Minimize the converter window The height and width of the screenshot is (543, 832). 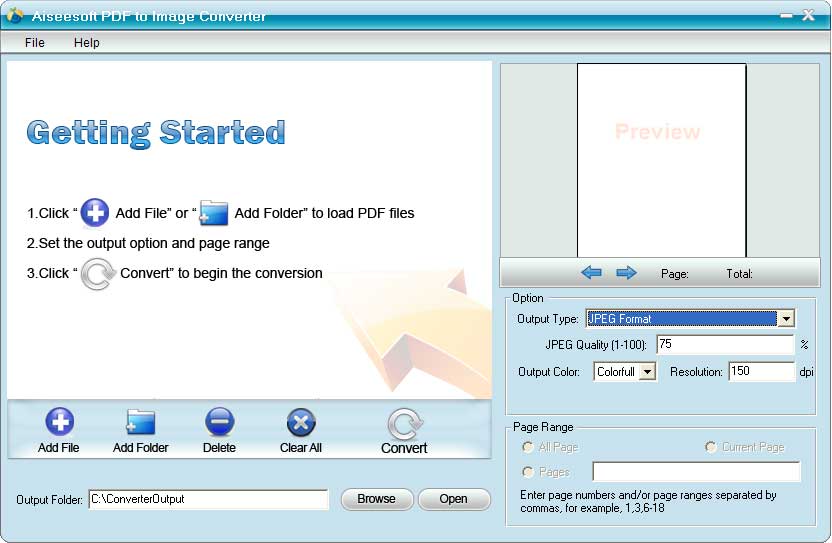click(x=786, y=16)
